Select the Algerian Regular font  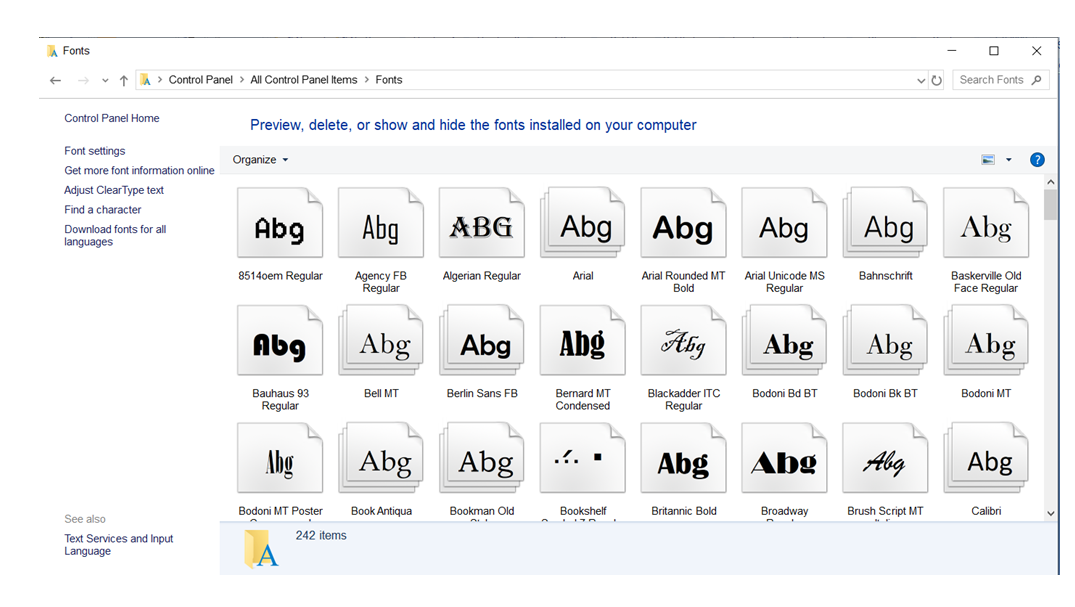pyautogui.click(x=481, y=222)
